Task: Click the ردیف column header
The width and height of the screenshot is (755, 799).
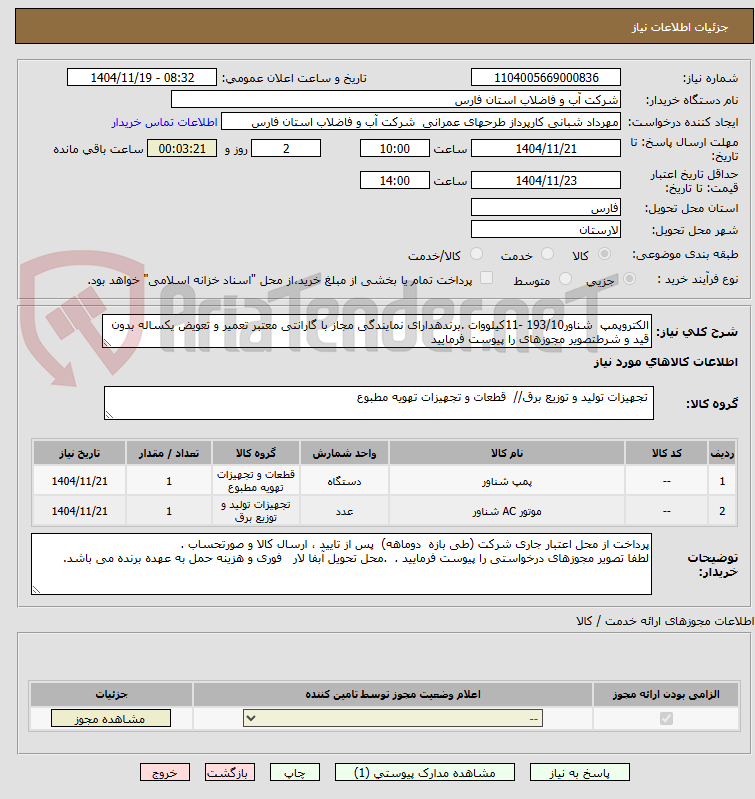Action: 722,453
